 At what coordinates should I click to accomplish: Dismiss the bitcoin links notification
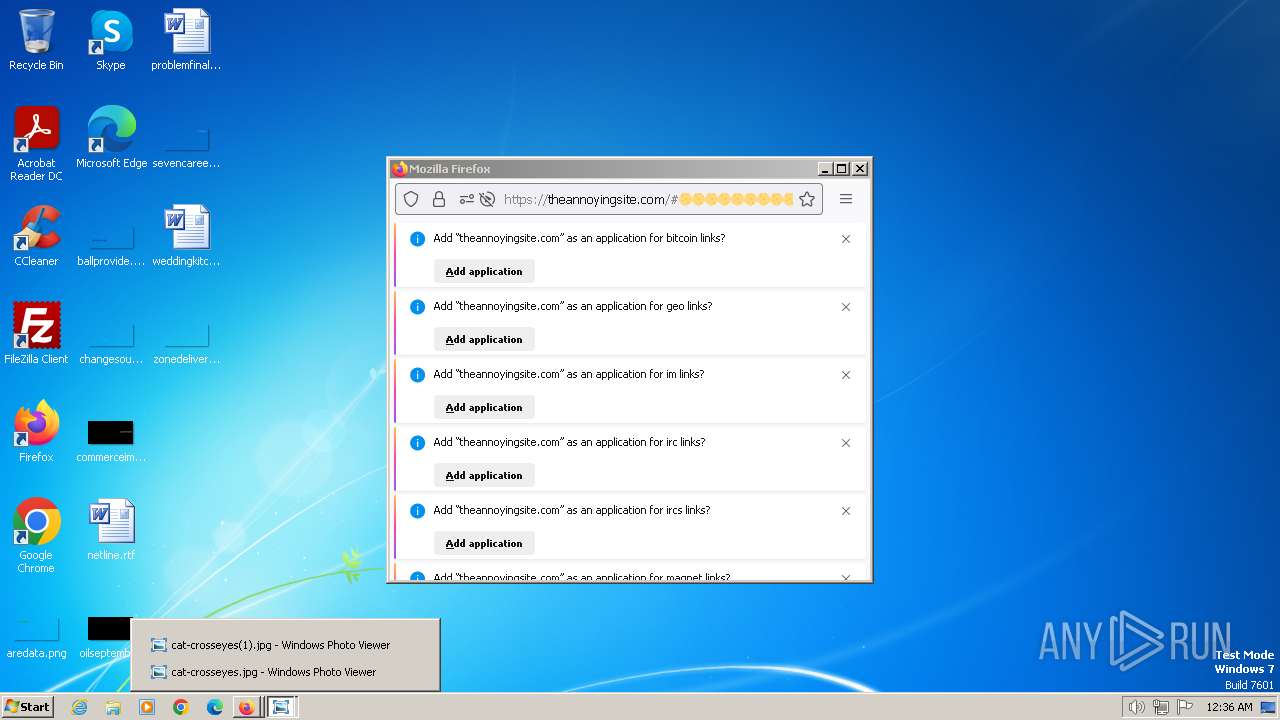(846, 239)
